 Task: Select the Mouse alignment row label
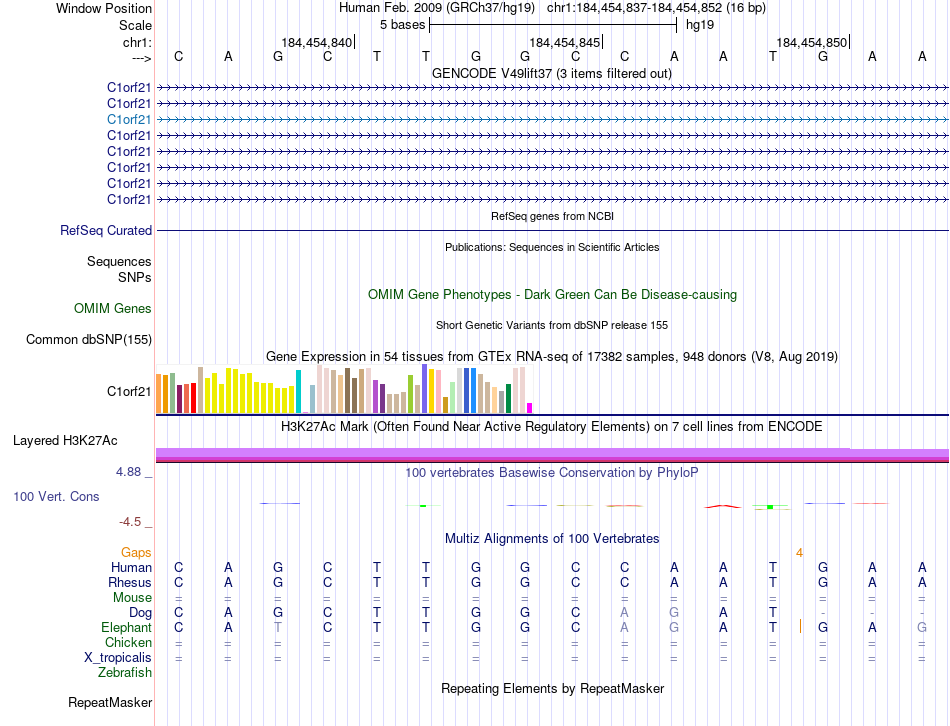click(132, 598)
